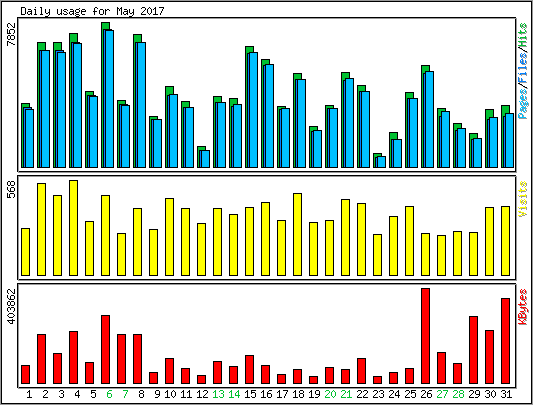This screenshot has width=533, height=405.
Task: Click the short hits bar for day 12
Action: pos(201,157)
